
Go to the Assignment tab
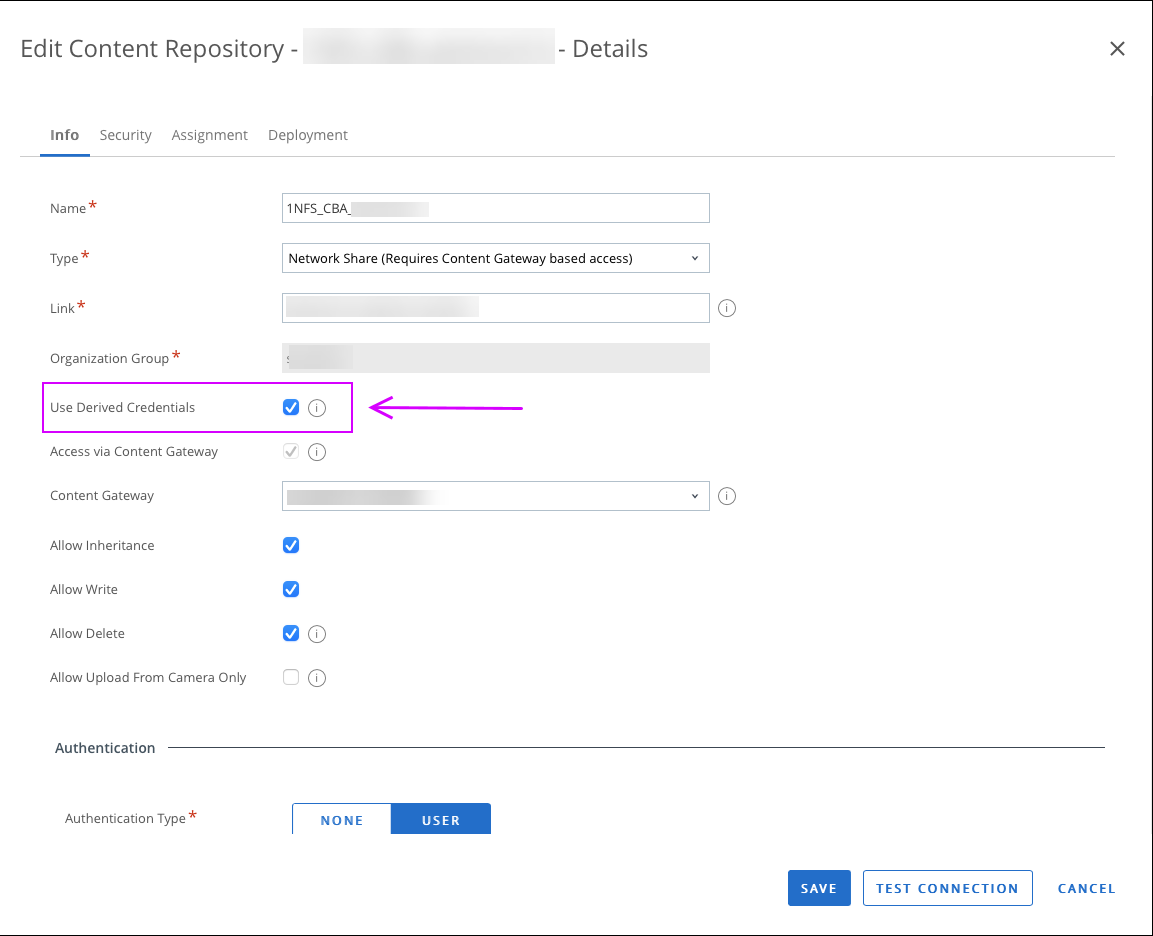[210, 135]
